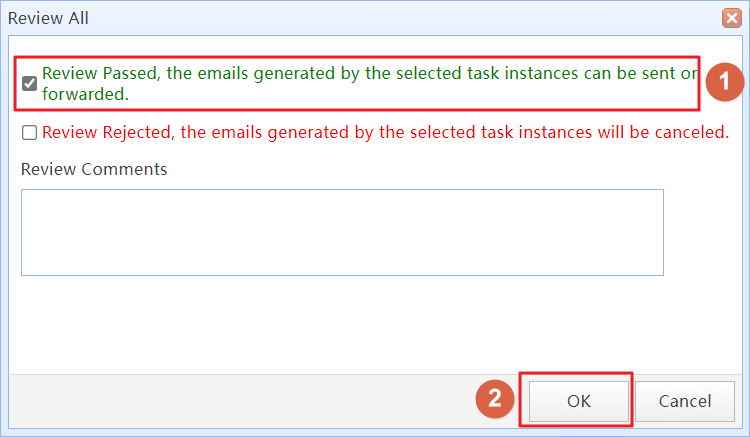The height and width of the screenshot is (437, 750).
Task: Click the orange number 2 badge
Action: coord(495,399)
